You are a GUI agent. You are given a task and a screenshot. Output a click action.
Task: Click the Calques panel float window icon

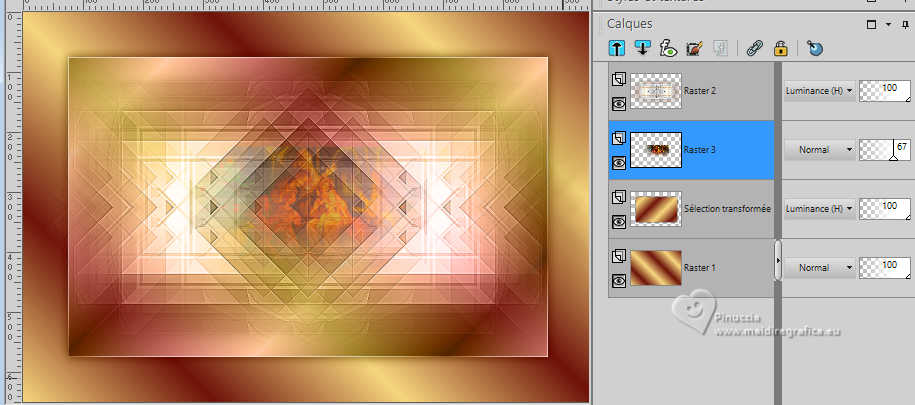point(872,25)
